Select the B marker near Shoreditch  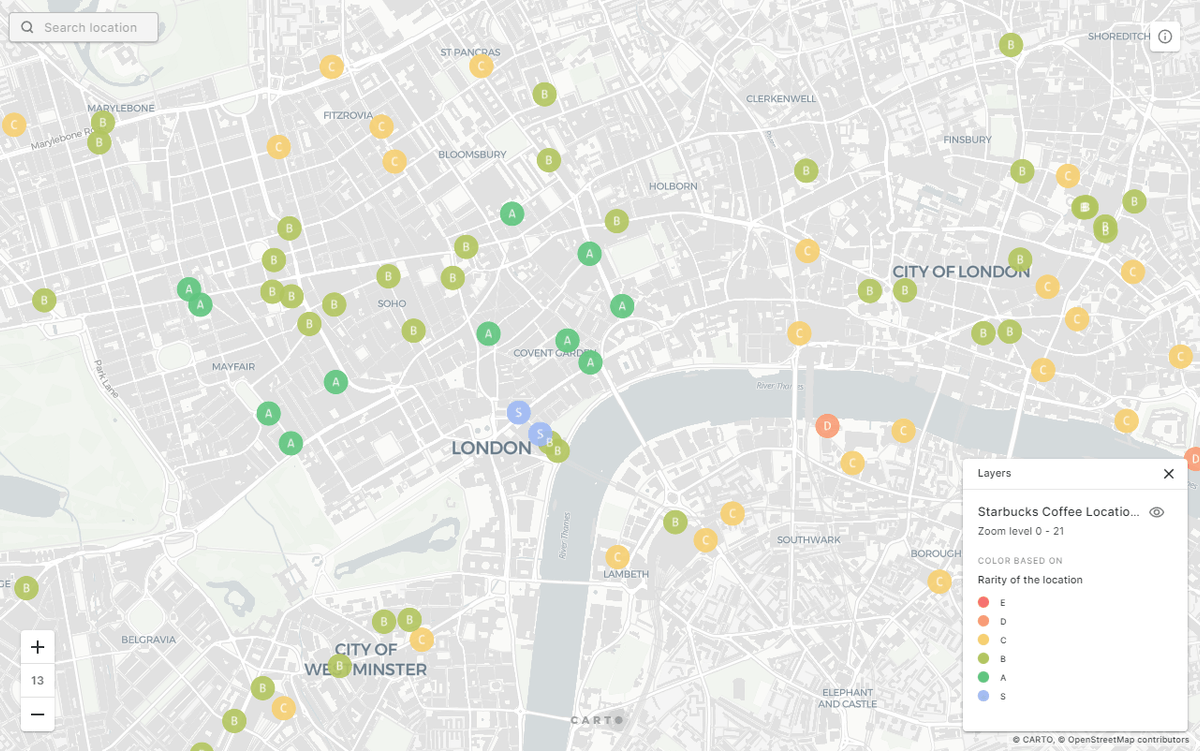[x=1011, y=44]
